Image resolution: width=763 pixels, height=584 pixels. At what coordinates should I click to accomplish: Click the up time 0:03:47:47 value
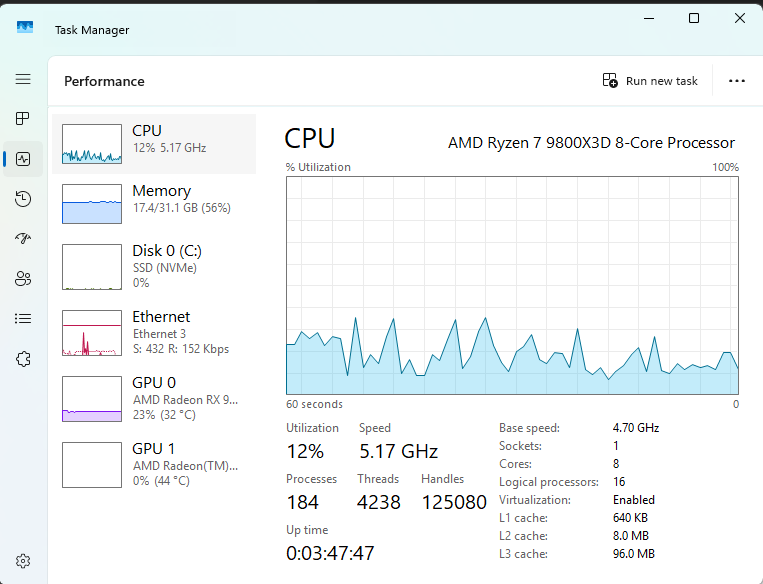pyautogui.click(x=330, y=553)
